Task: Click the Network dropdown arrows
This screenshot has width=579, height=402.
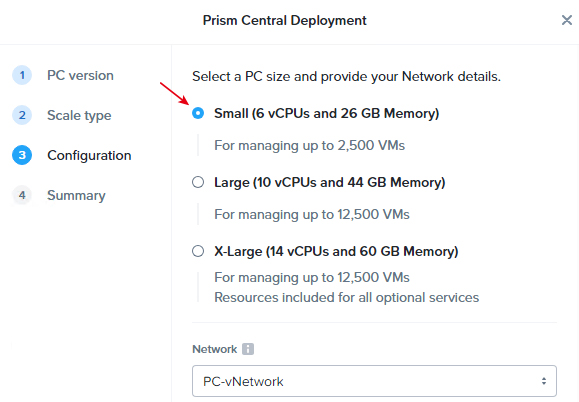Action: click(x=544, y=381)
